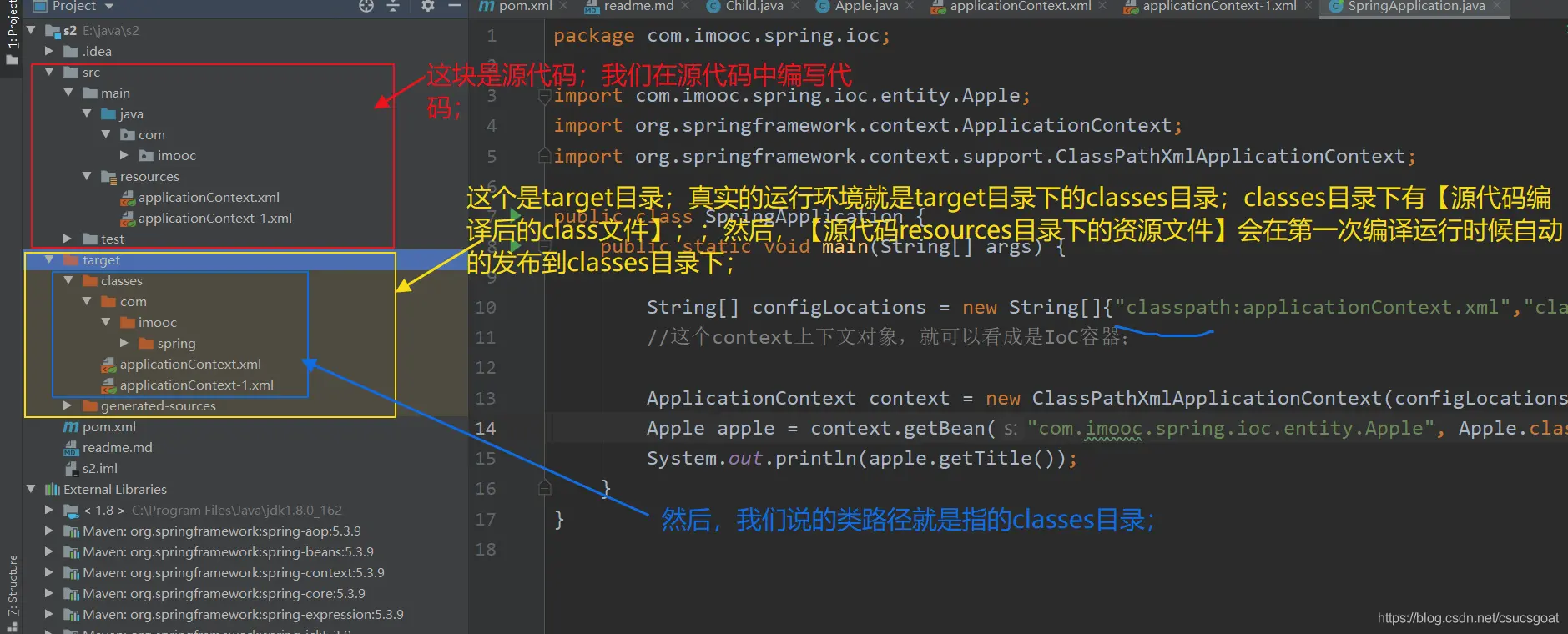The height and width of the screenshot is (634, 1568).
Task: Collapse the classes folder
Action: (68, 280)
